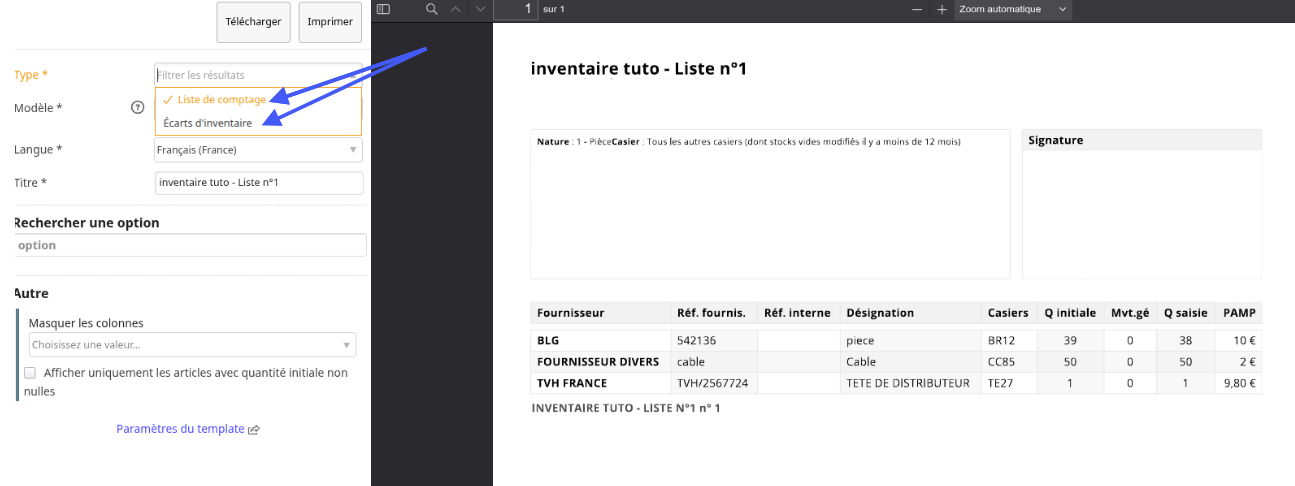Click the BLG supplier cell
The image size is (1295, 486).
[601, 340]
